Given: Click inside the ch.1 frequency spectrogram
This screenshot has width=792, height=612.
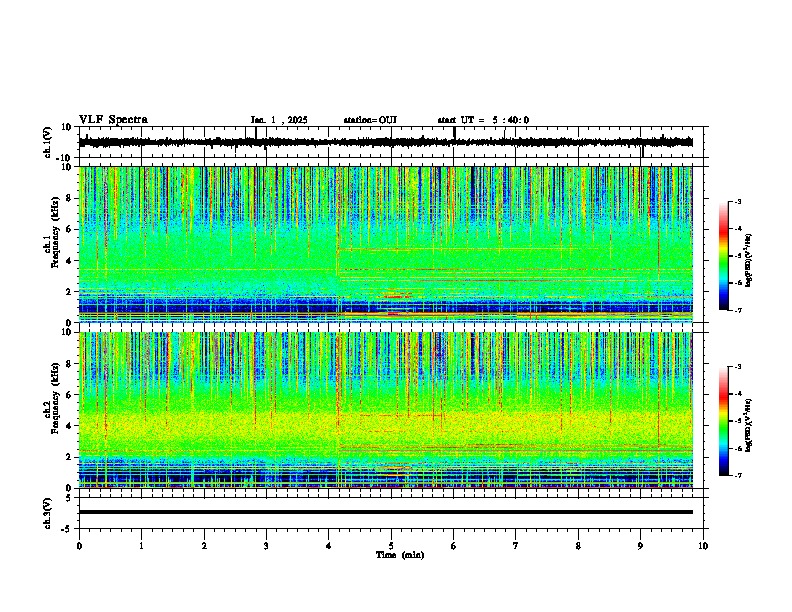Looking at the screenshot, I should tap(385, 244).
